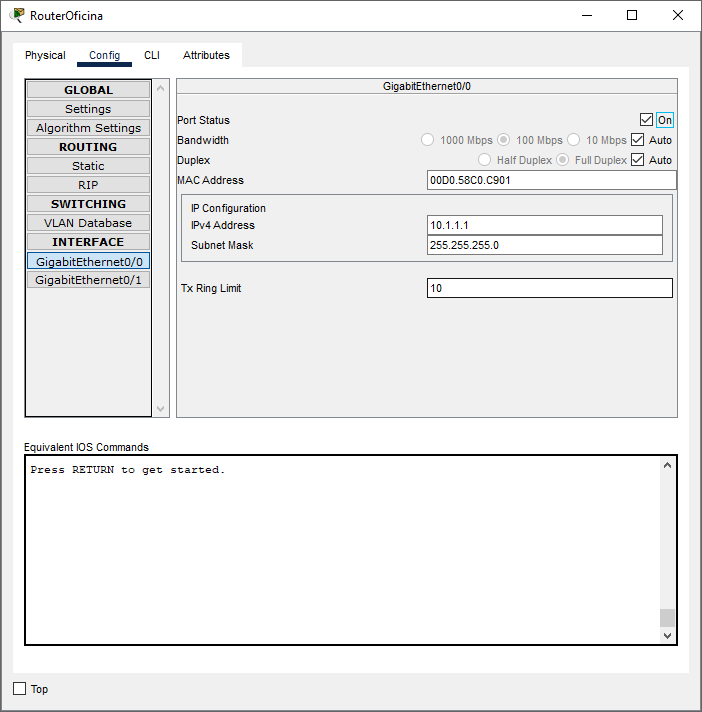Open the VLAN Database section
The width and height of the screenshot is (702, 712).
click(88, 223)
